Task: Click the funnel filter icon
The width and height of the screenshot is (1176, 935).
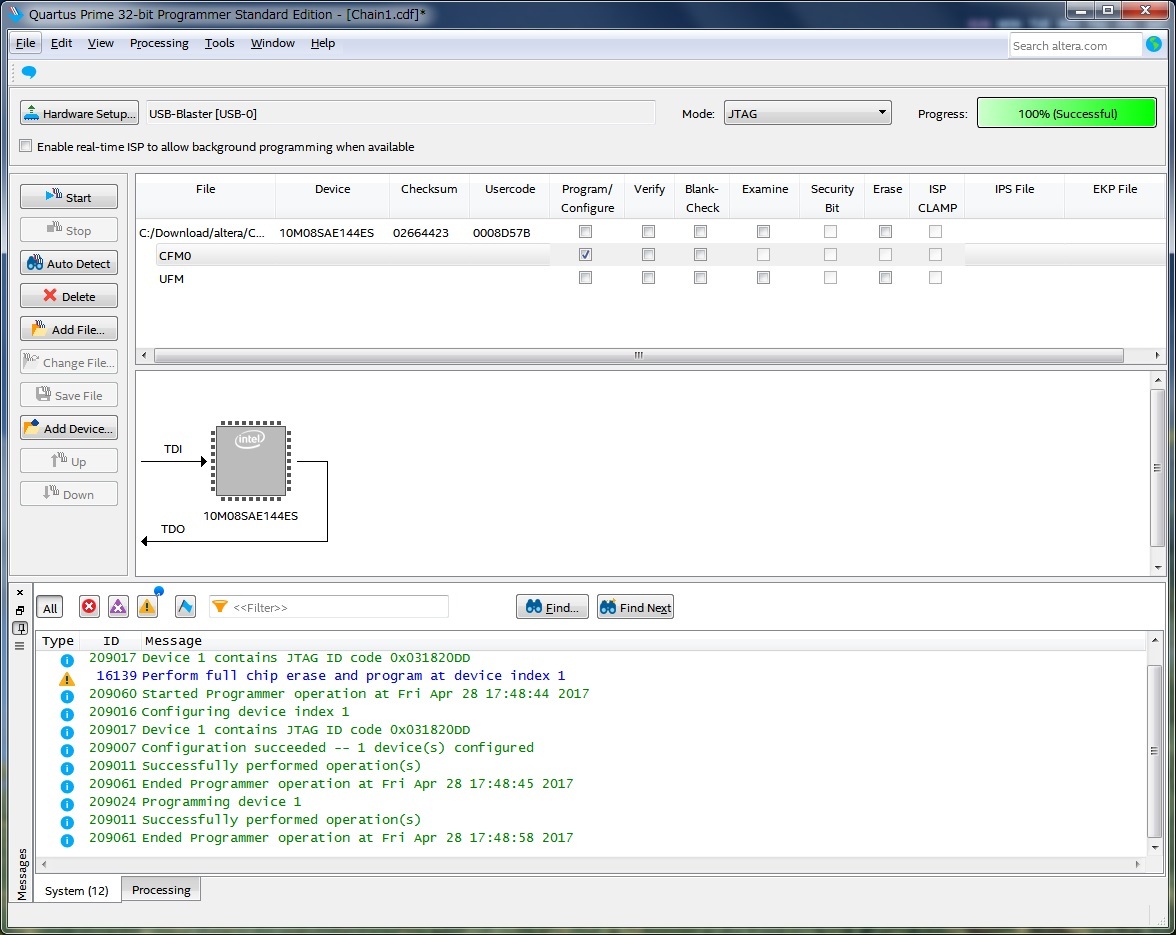Action: 220,607
